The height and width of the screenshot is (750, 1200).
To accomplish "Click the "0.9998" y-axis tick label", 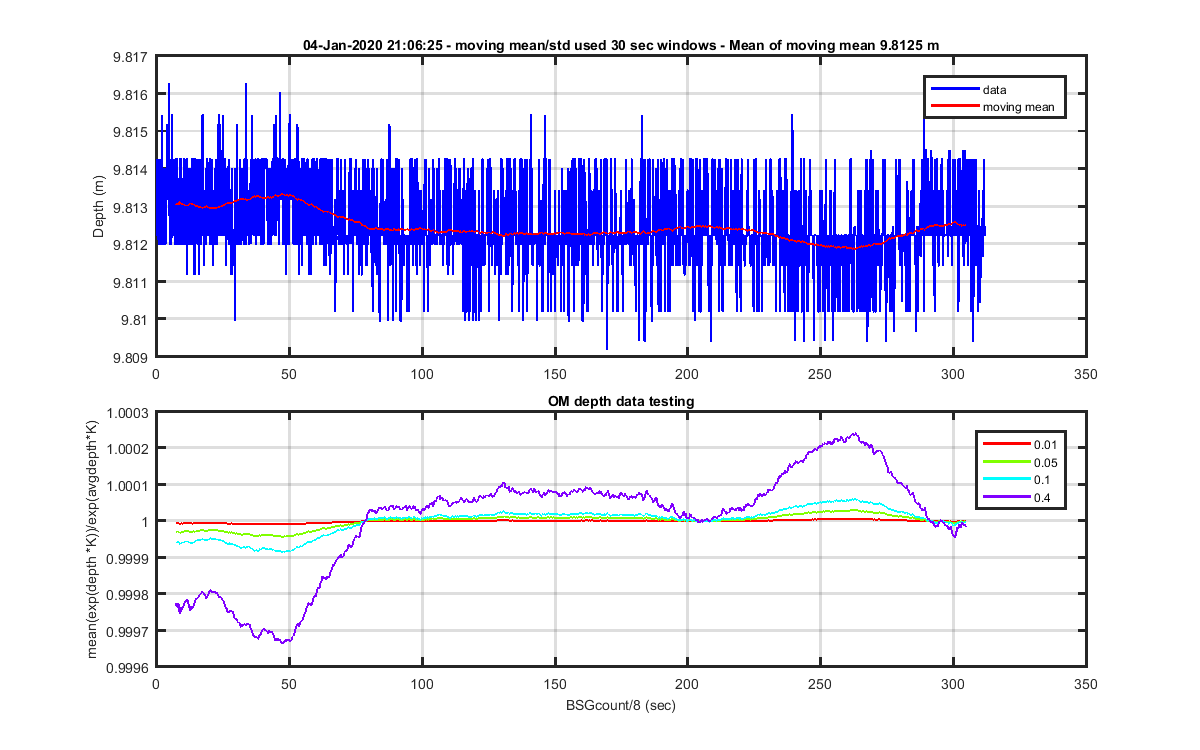I will tap(128, 595).
